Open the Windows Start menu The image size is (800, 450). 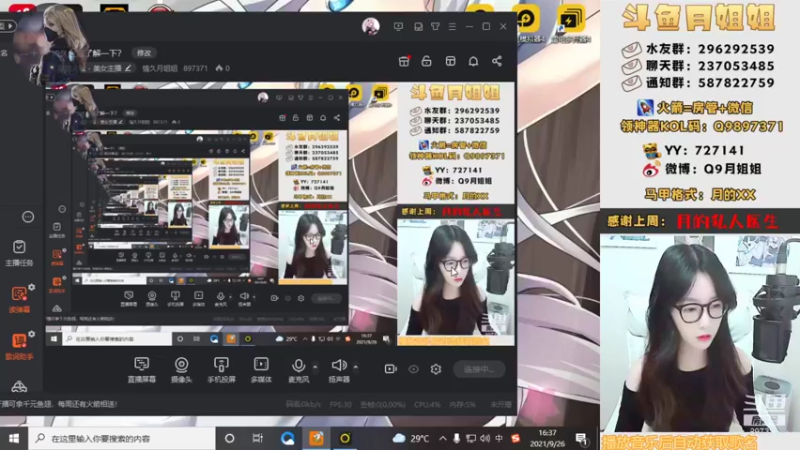click(14, 438)
